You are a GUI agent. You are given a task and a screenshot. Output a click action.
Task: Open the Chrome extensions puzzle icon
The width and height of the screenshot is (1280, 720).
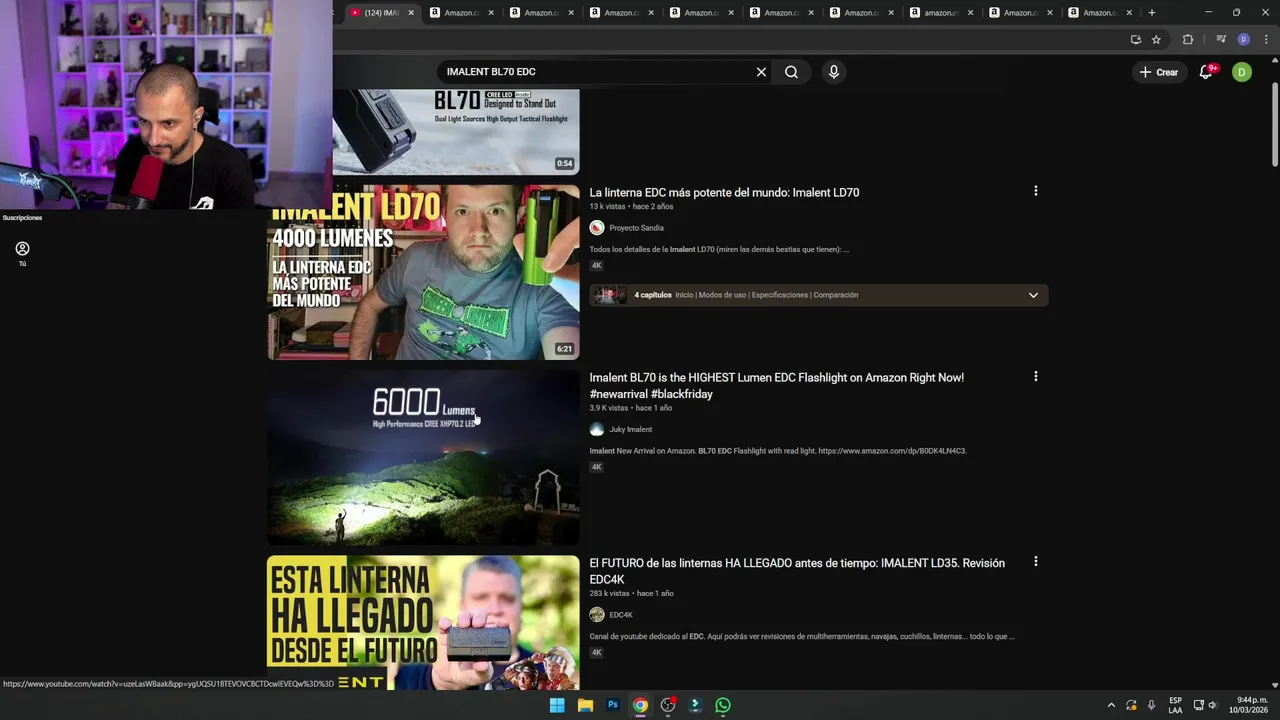click(1188, 40)
